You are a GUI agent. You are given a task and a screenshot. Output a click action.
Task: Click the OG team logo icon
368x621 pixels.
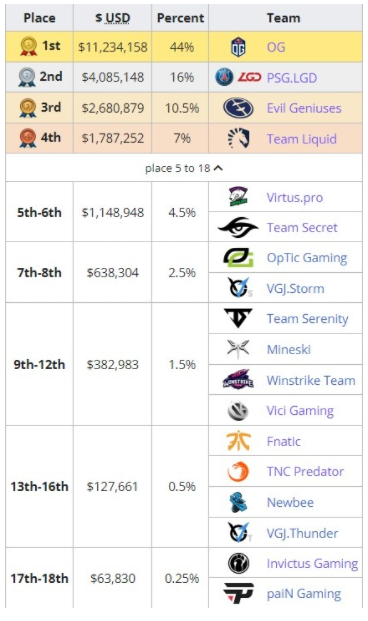(x=238, y=47)
